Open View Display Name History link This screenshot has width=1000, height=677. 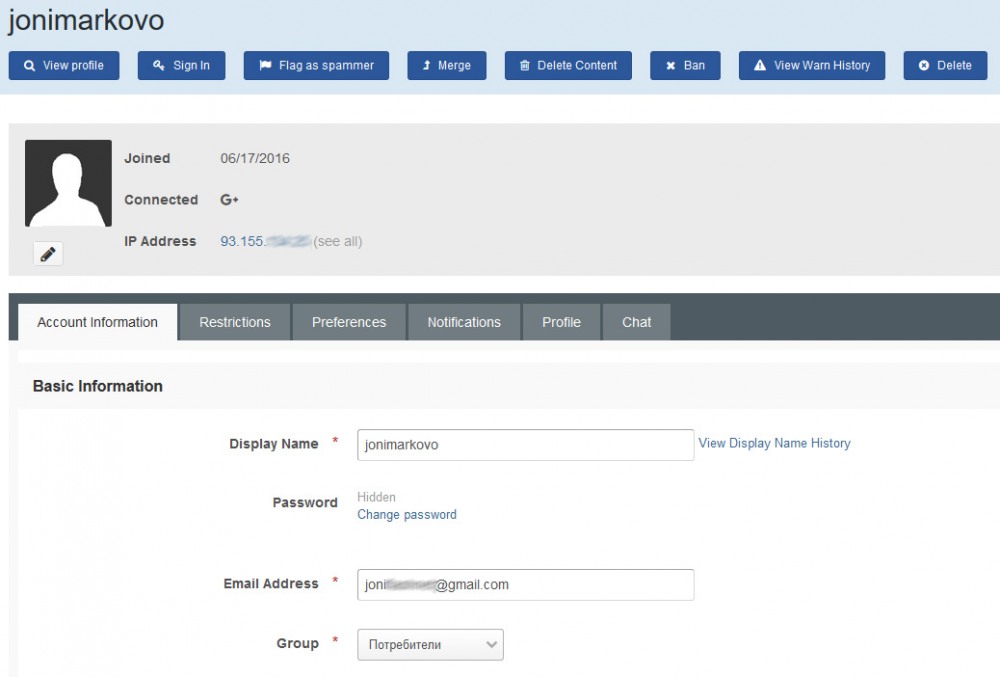tap(774, 443)
